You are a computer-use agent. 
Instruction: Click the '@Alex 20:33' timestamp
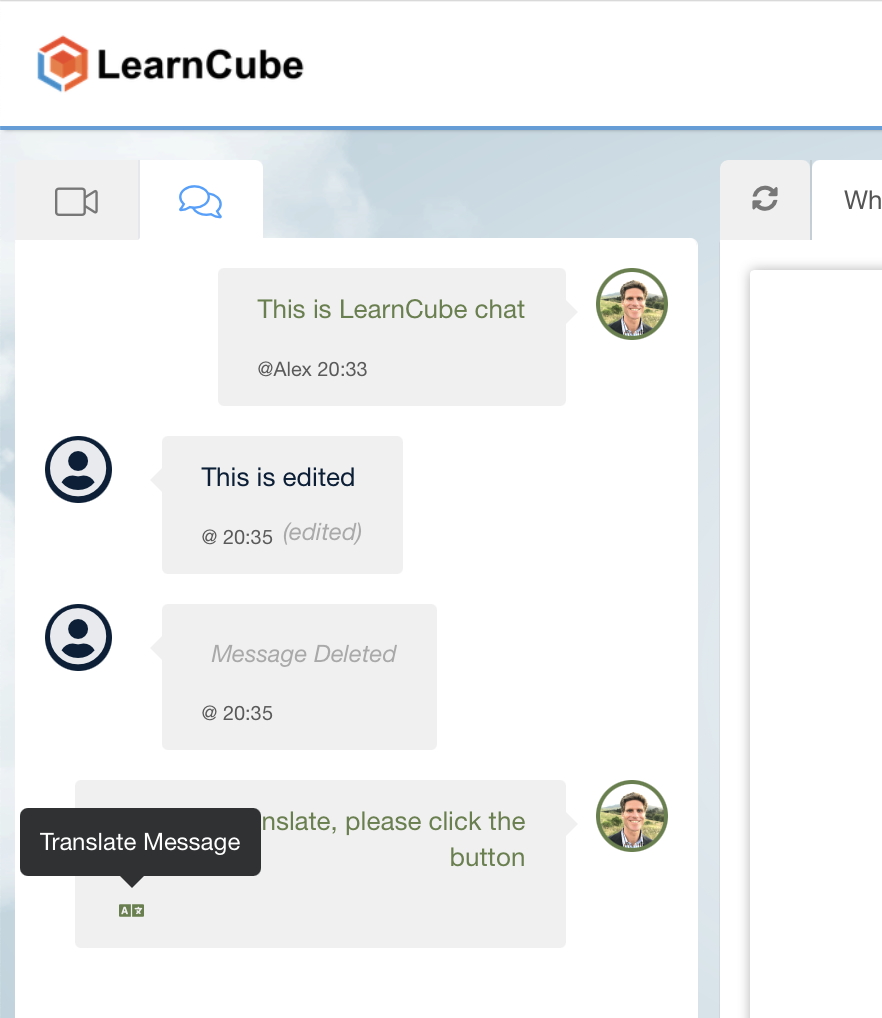(x=312, y=369)
